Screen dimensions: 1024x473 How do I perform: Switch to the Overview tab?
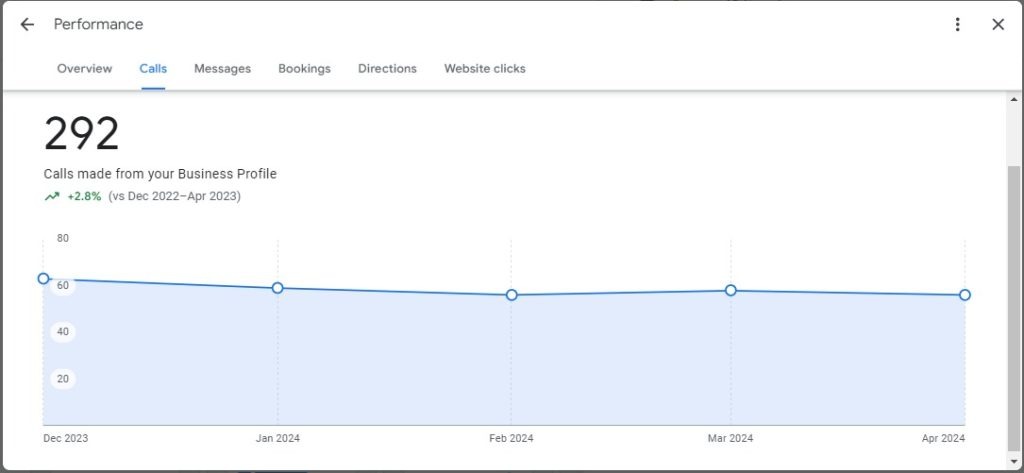pos(84,69)
